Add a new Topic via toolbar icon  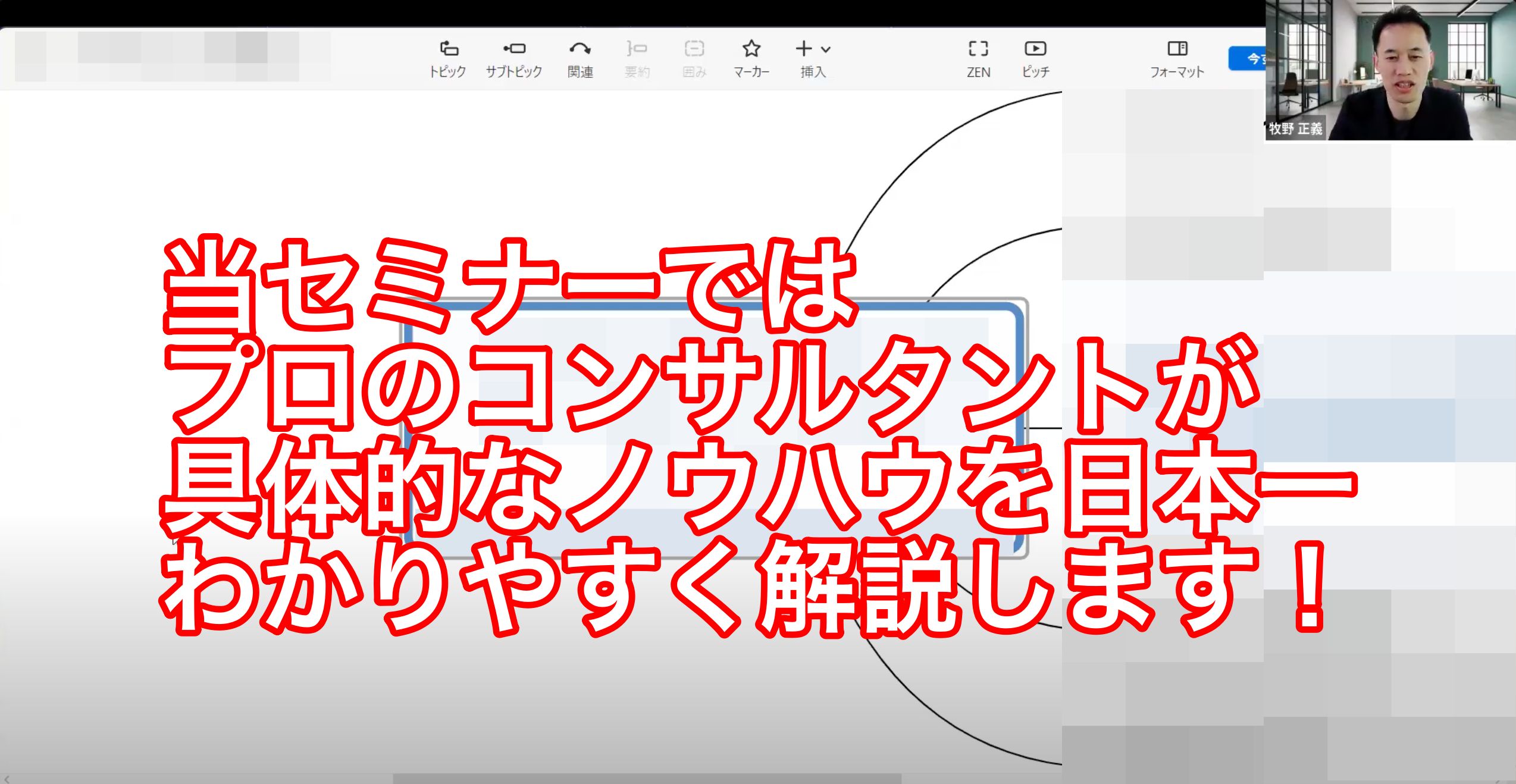[x=448, y=49]
